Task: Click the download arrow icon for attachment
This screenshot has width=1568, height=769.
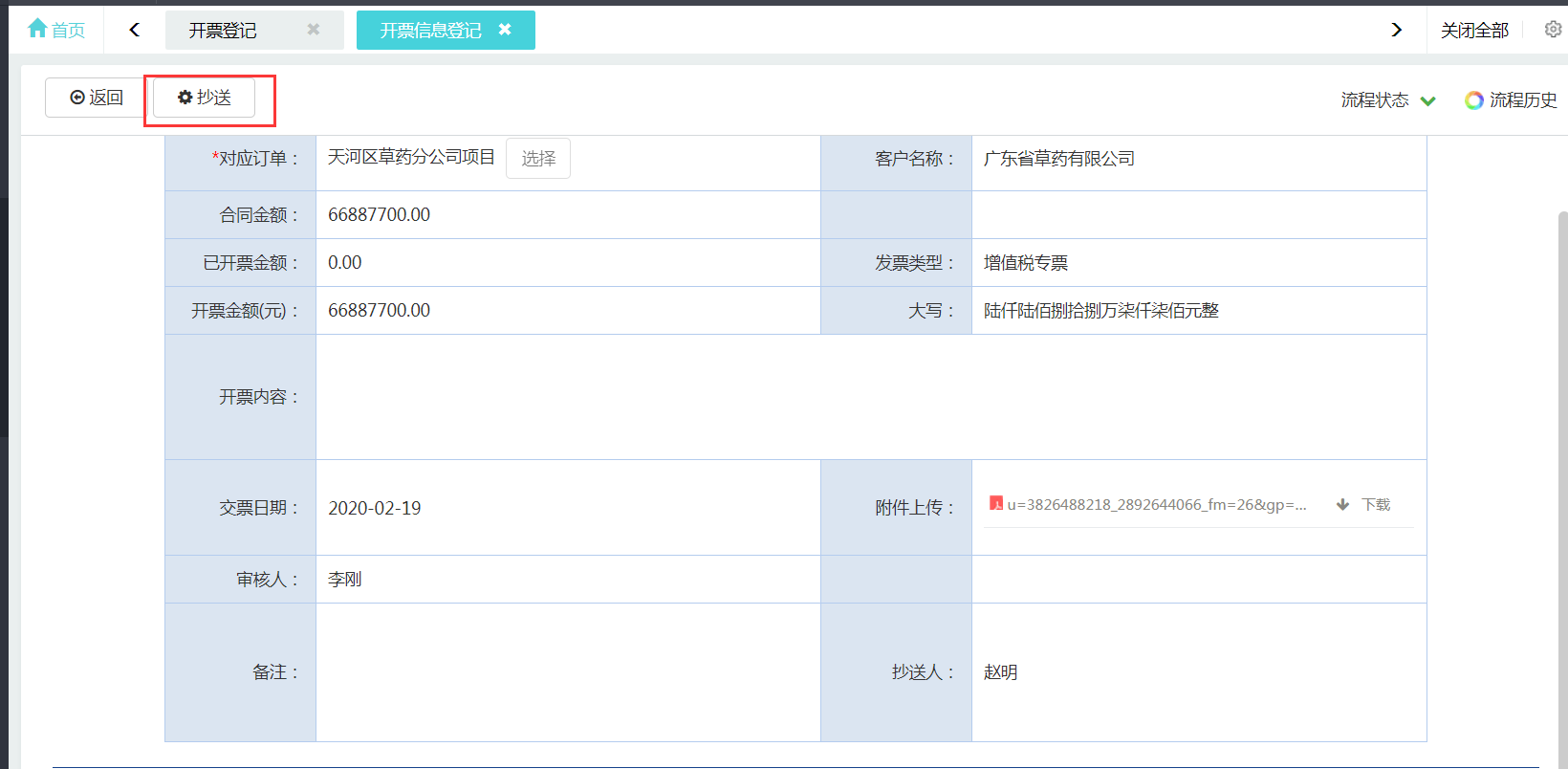Action: (x=1342, y=504)
